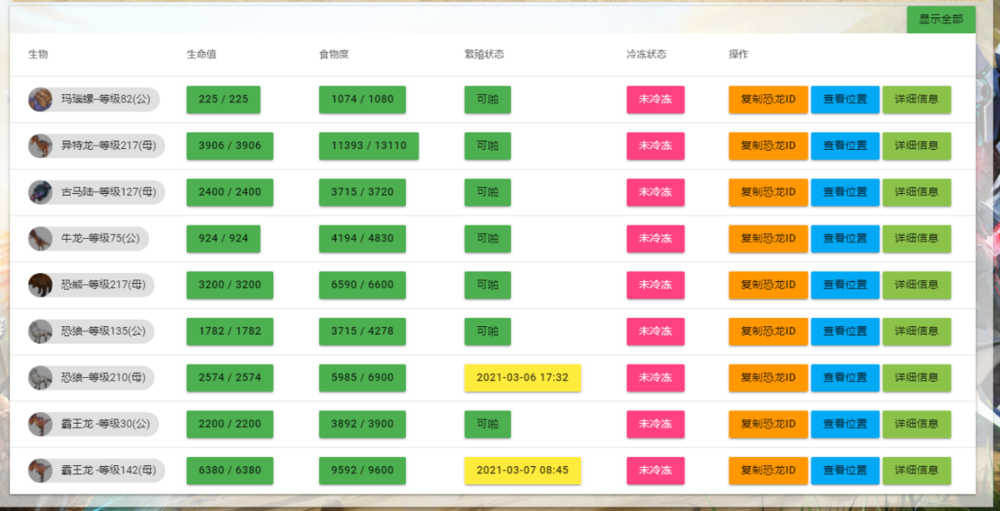1000x511 pixels.
Task: Click the 生命值 column header
Action: click(201, 54)
